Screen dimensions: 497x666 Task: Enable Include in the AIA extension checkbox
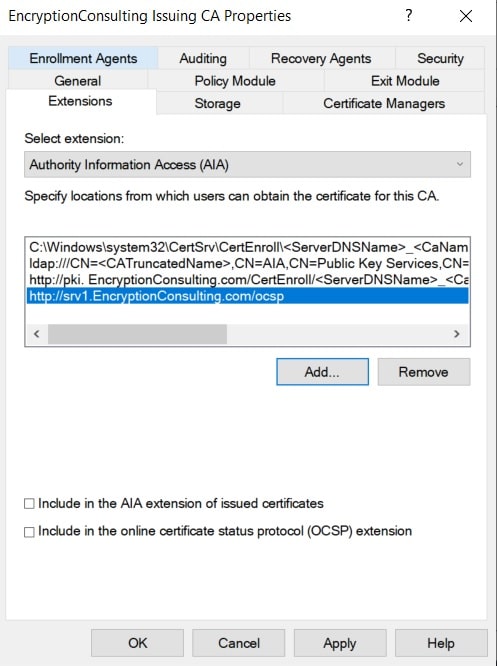(29, 504)
